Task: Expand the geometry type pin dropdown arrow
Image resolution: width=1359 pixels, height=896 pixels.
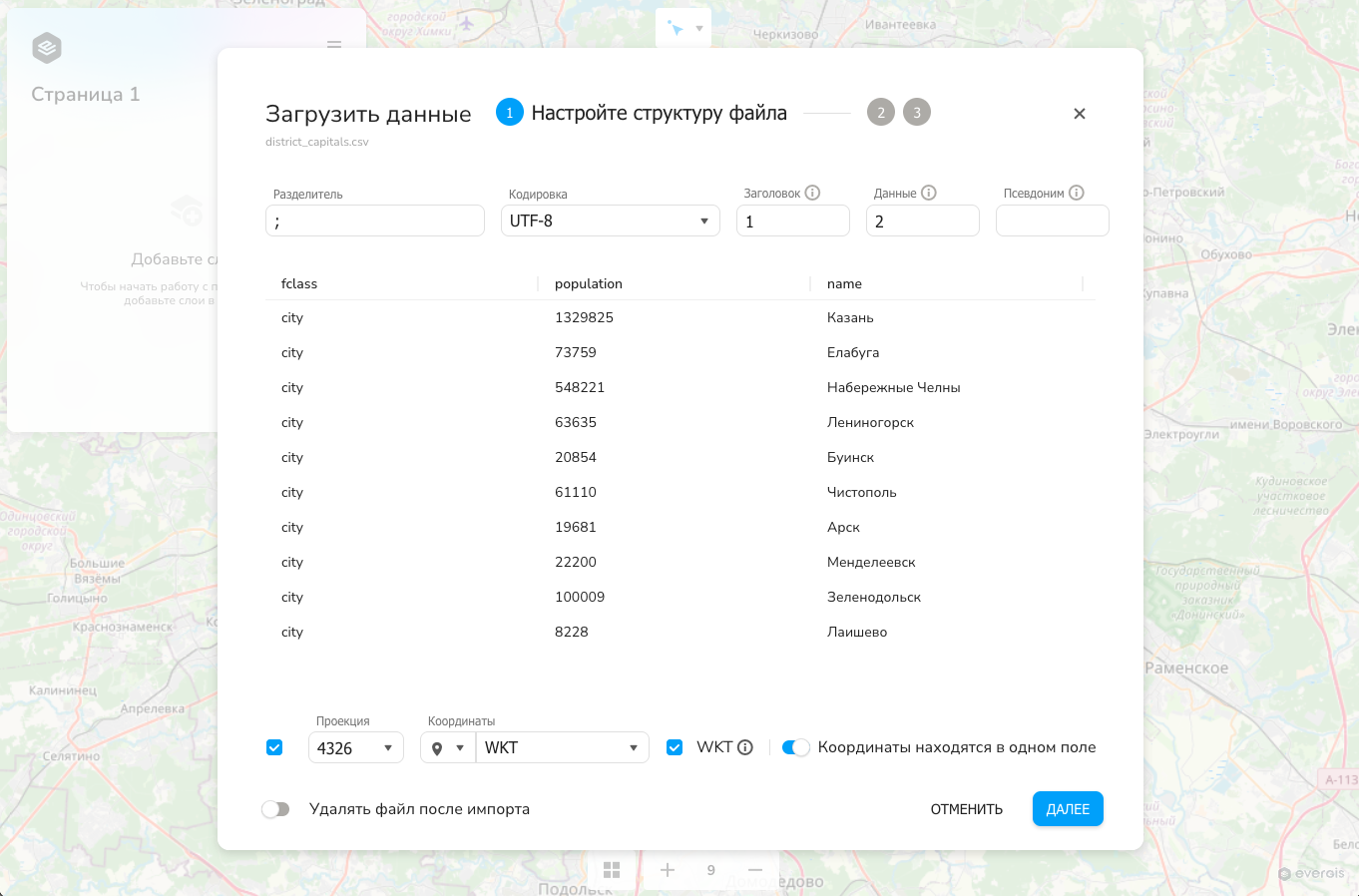Action: (460, 747)
